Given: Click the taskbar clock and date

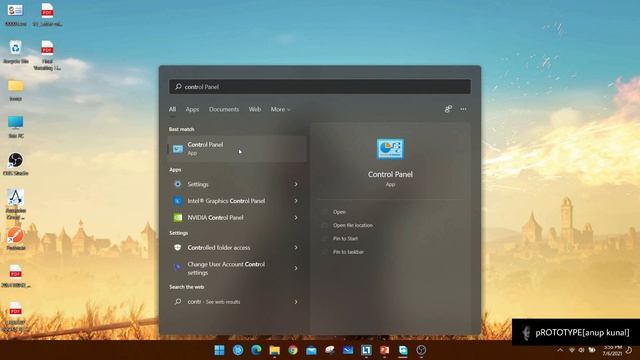Looking at the screenshot, I should click(x=612, y=350).
